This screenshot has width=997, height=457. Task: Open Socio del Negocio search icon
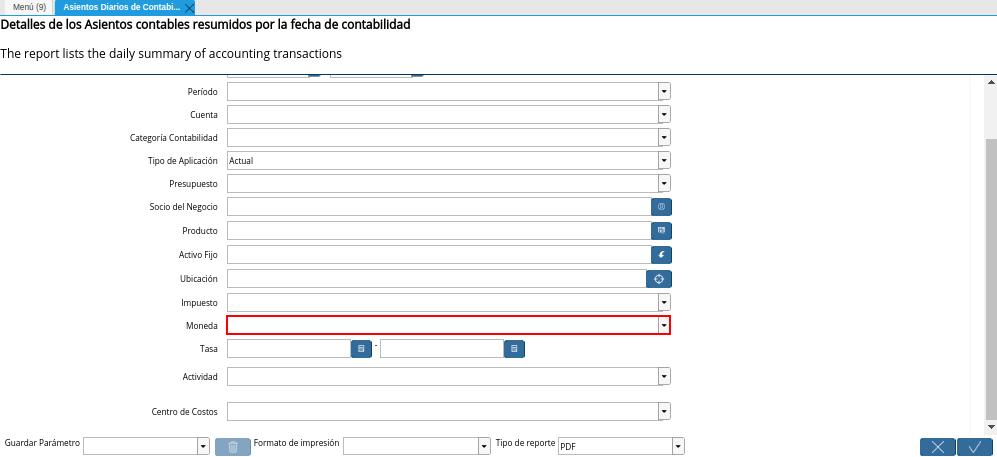[x=661, y=207]
